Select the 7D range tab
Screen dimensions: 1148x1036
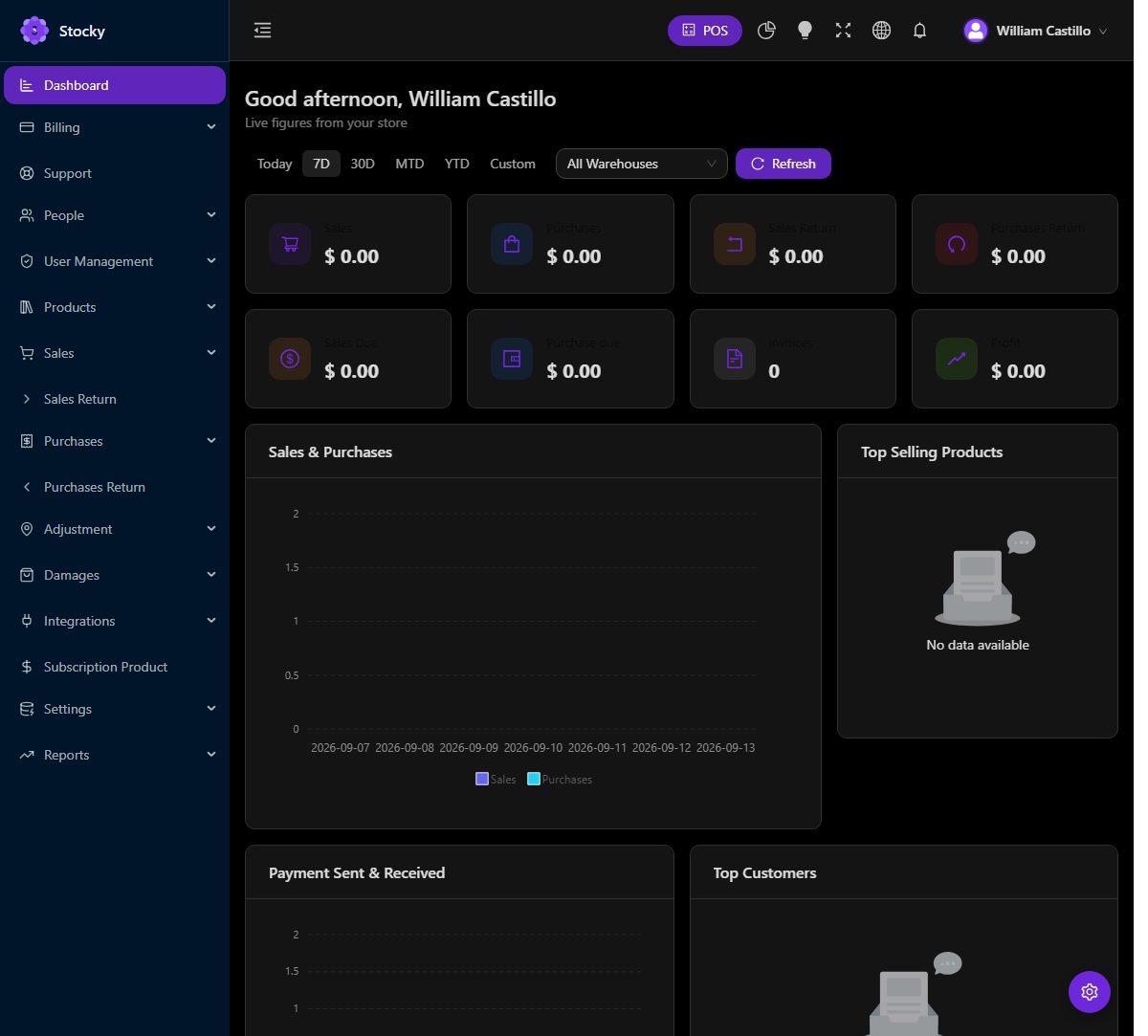pos(321,164)
